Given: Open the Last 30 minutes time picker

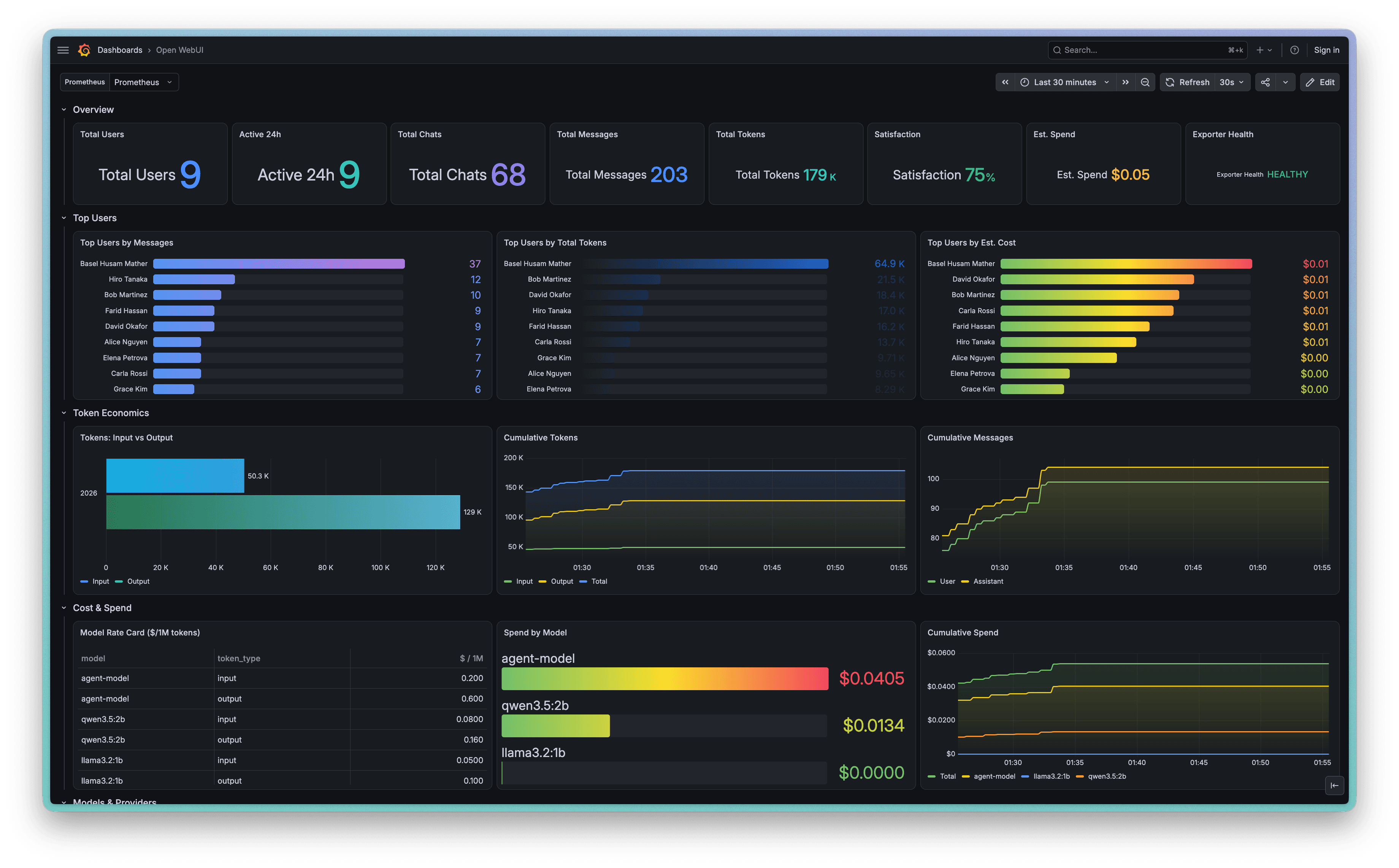Looking at the screenshot, I should (x=1065, y=82).
